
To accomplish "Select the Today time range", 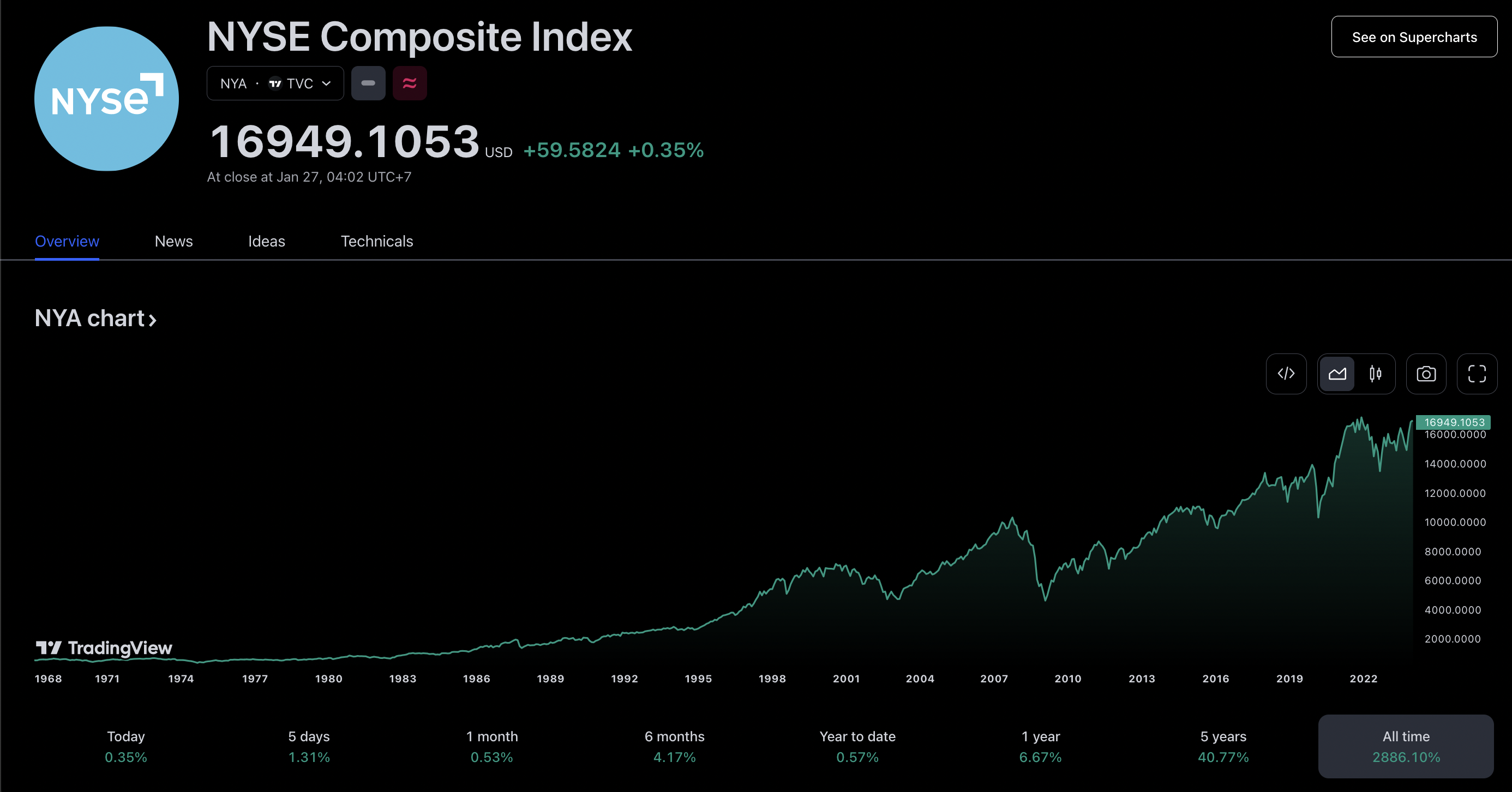I will pos(125,746).
